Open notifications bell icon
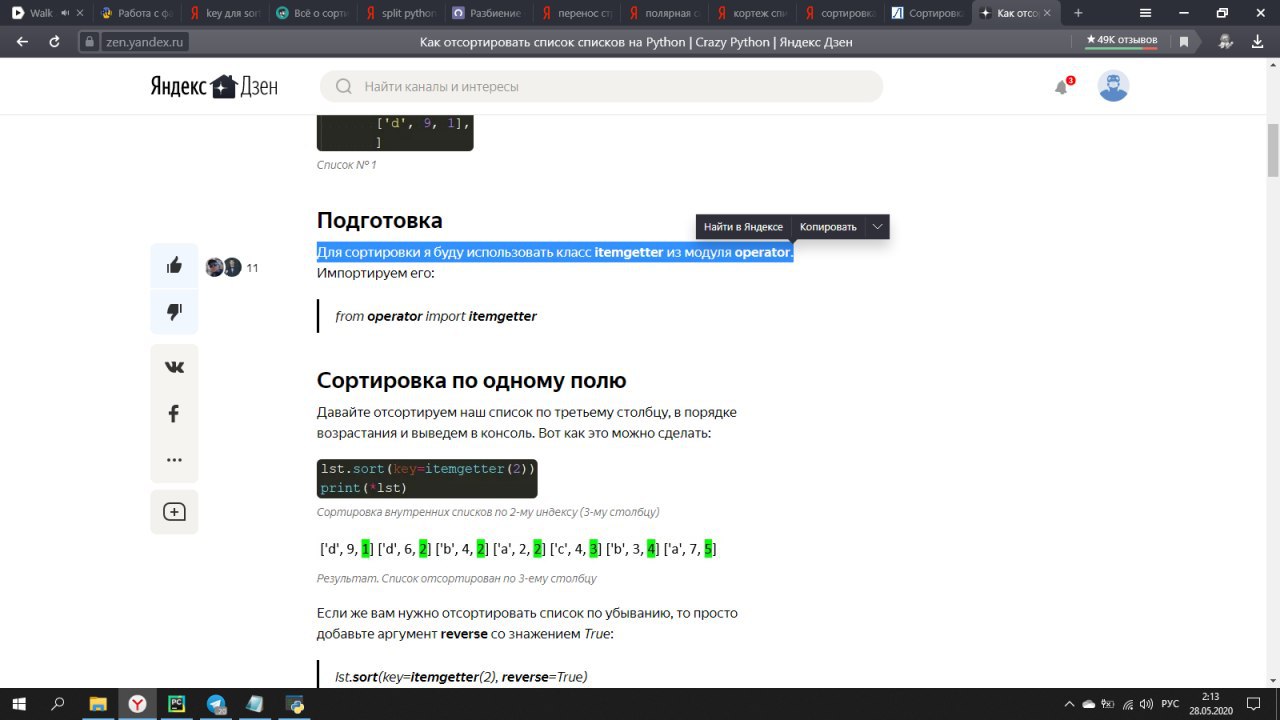The height and width of the screenshot is (720, 1280). (1062, 87)
